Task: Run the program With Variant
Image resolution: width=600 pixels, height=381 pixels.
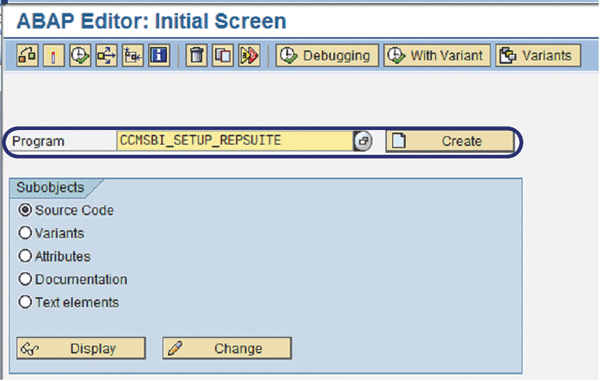Action: click(x=437, y=55)
